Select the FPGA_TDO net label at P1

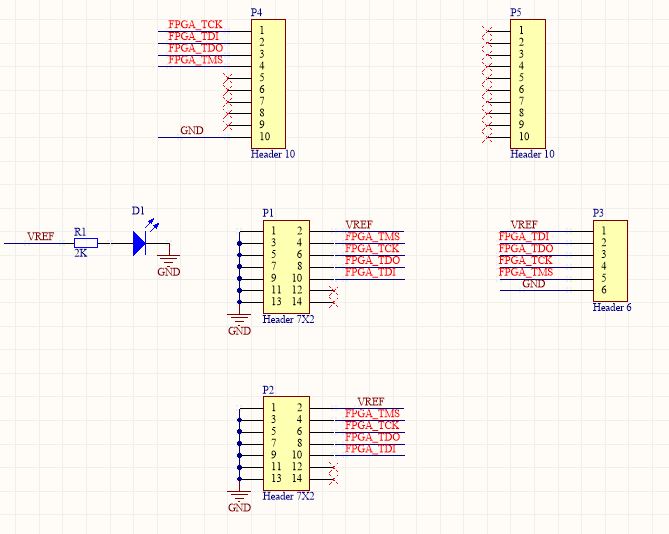tap(372, 260)
